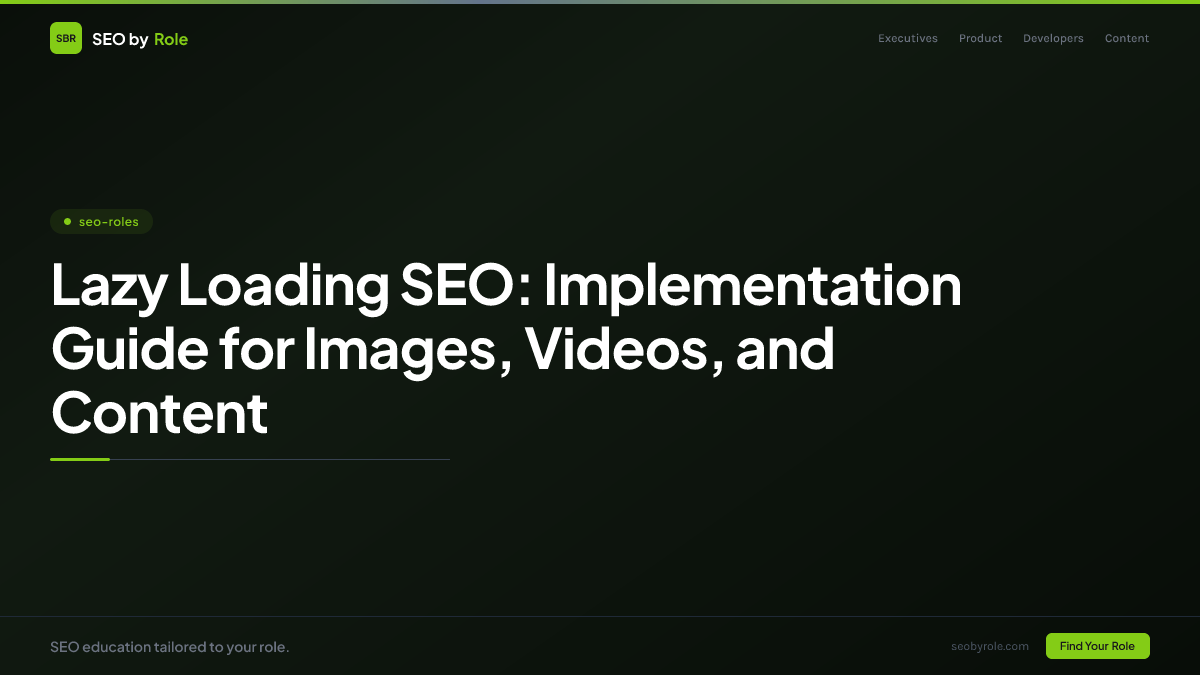This screenshot has width=1200, height=675.
Task: Click the green gradient bar at page top
Action: pyautogui.click(x=600, y=3)
